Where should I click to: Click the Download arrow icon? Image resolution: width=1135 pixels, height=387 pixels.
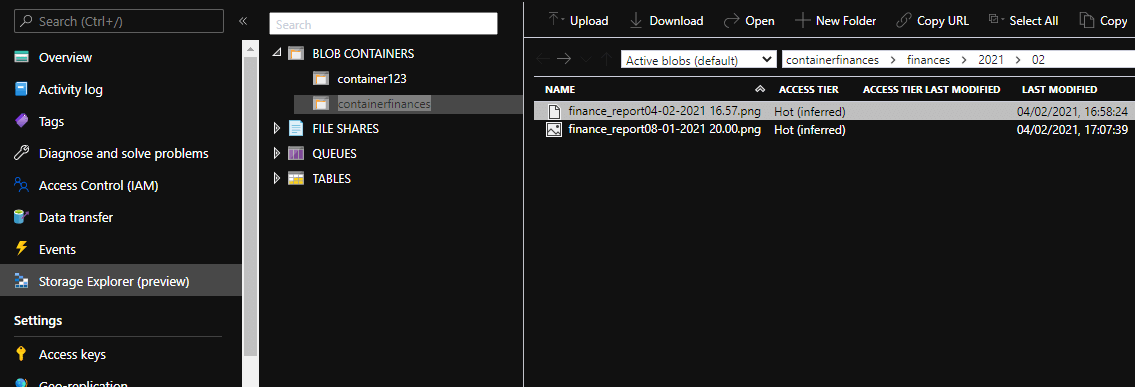(x=636, y=20)
